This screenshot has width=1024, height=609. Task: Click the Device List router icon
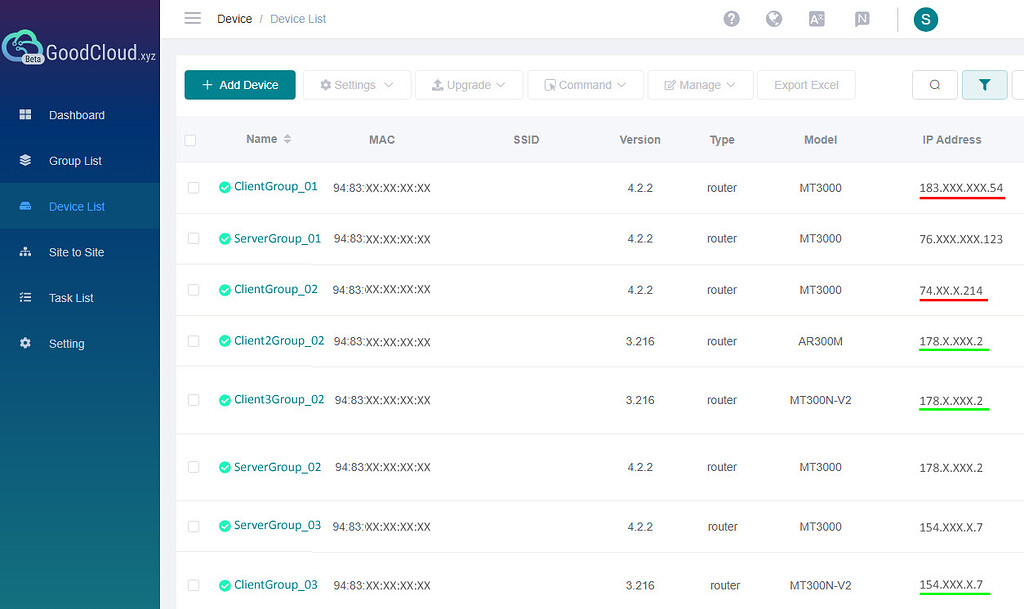(25, 206)
